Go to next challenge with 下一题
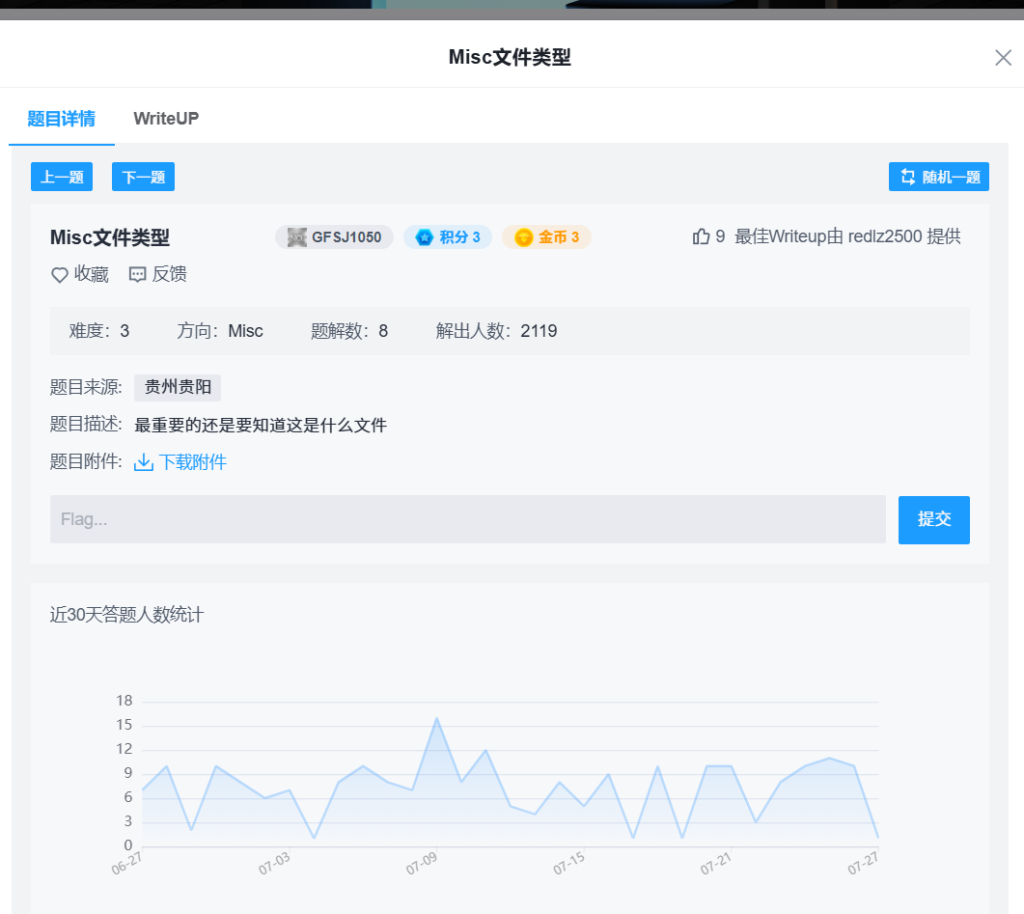This screenshot has width=1024, height=914. 143,177
